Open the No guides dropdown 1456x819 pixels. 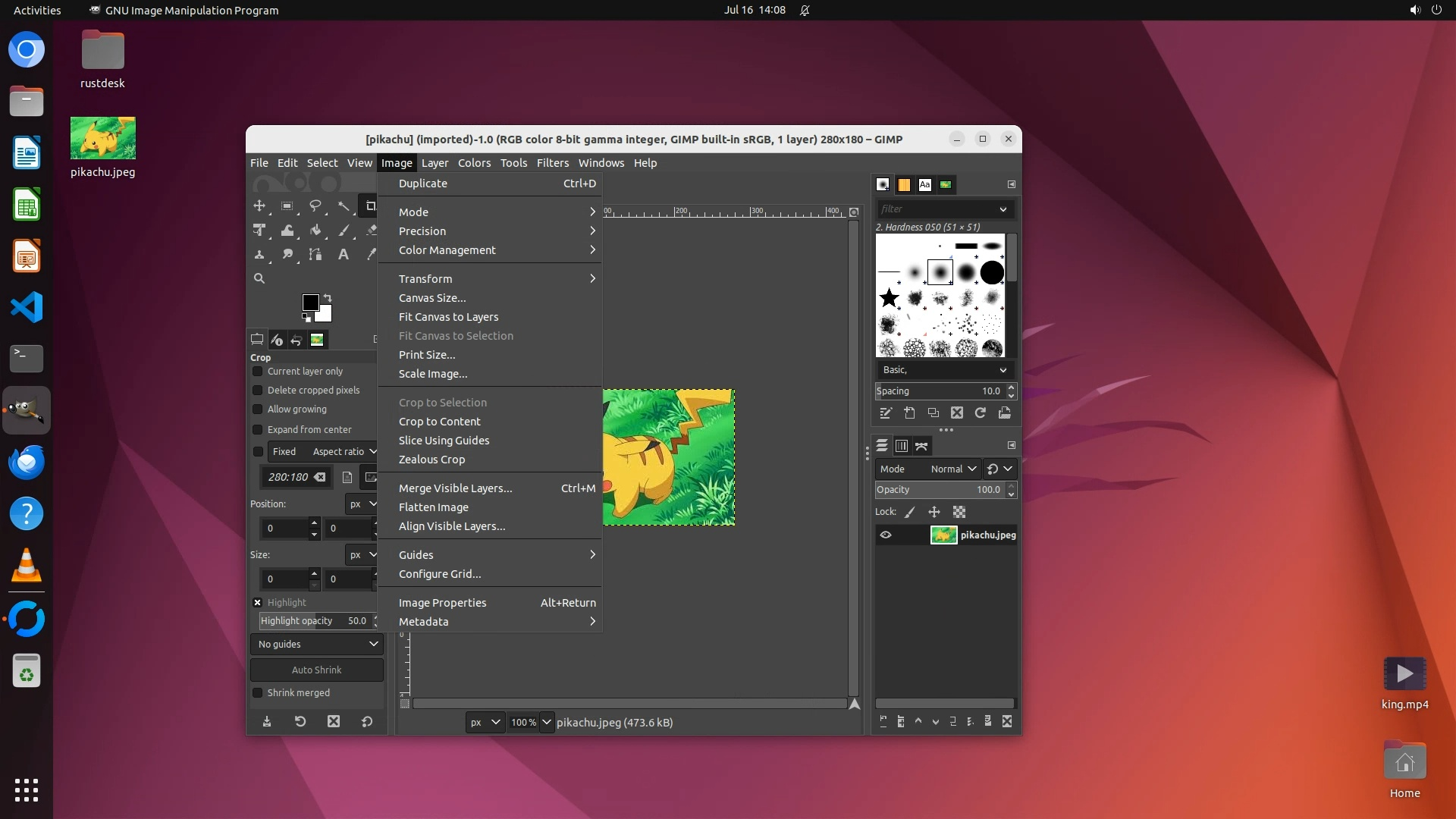[x=317, y=644]
